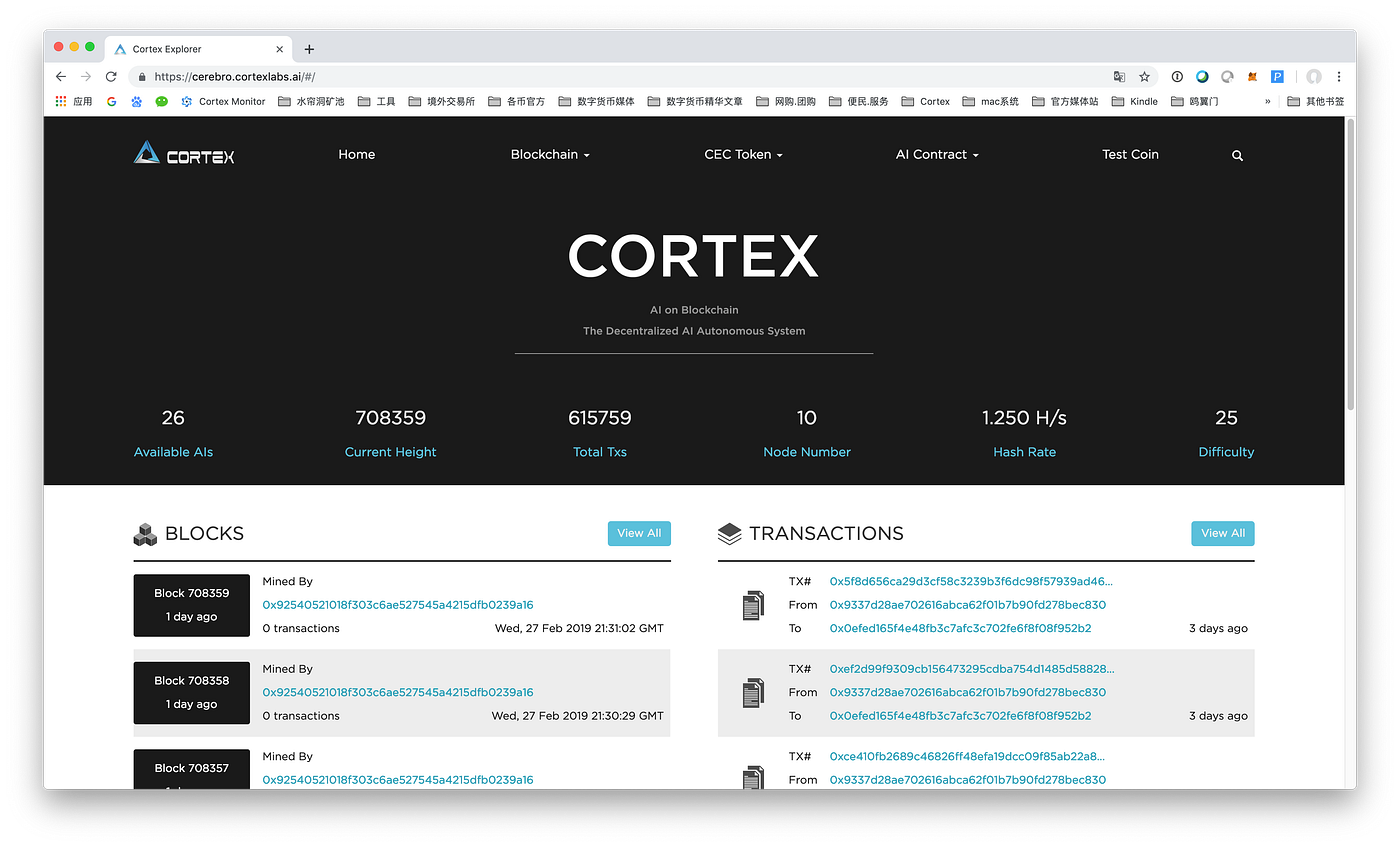The width and height of the screenshot is (1400, 847).
Task: Go to Home in the navbar
Action: coord(357,154)
